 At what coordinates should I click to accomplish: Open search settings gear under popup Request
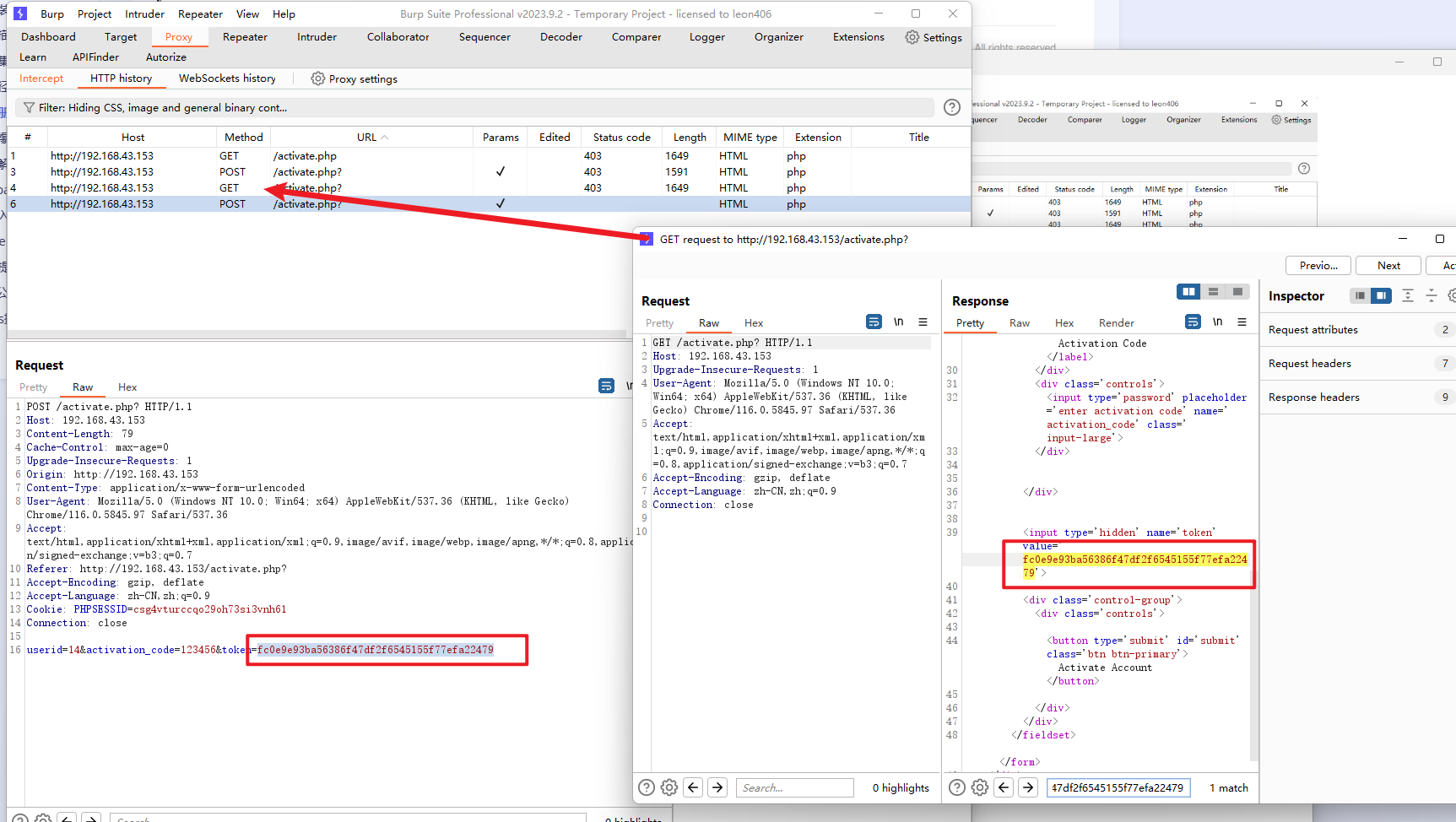[669, 787]
